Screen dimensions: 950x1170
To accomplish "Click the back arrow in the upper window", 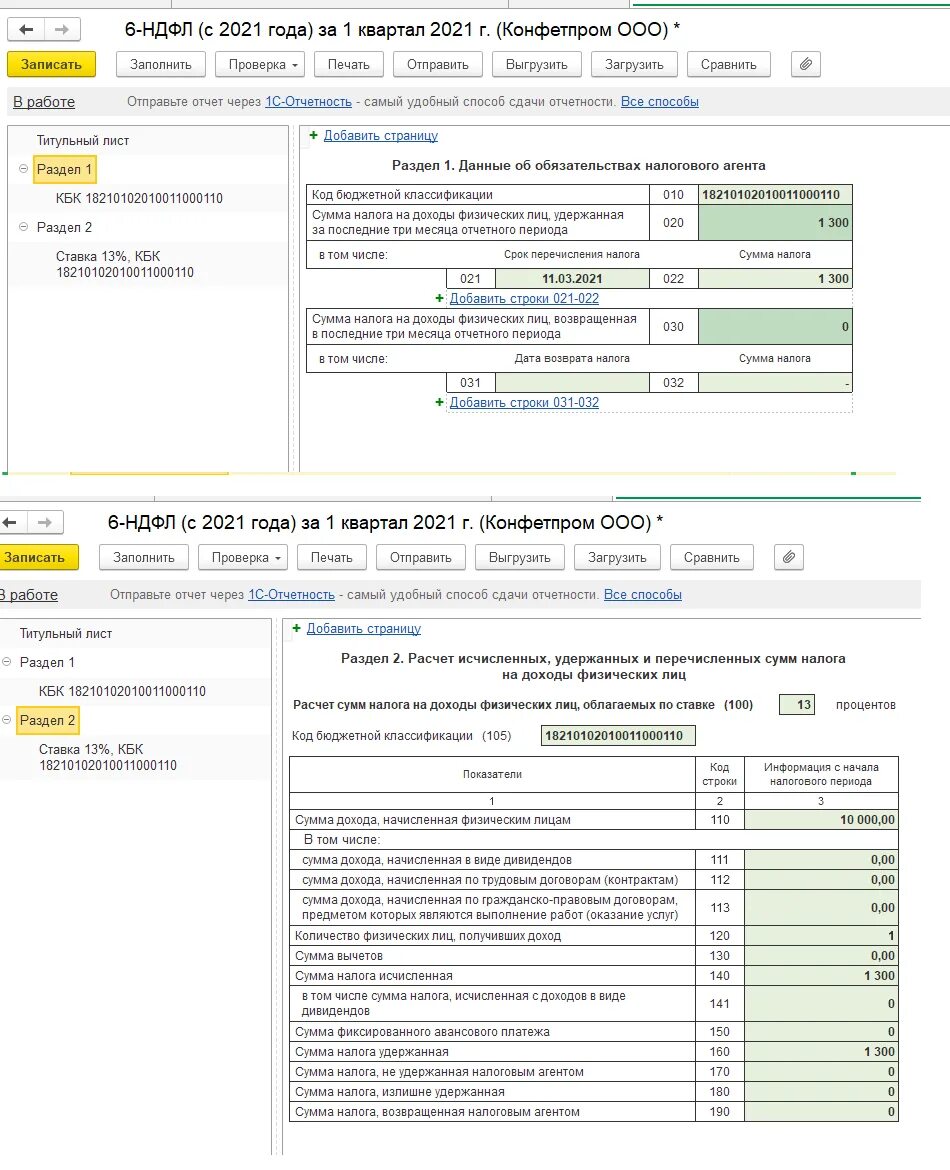I will (x=26, y=30).
